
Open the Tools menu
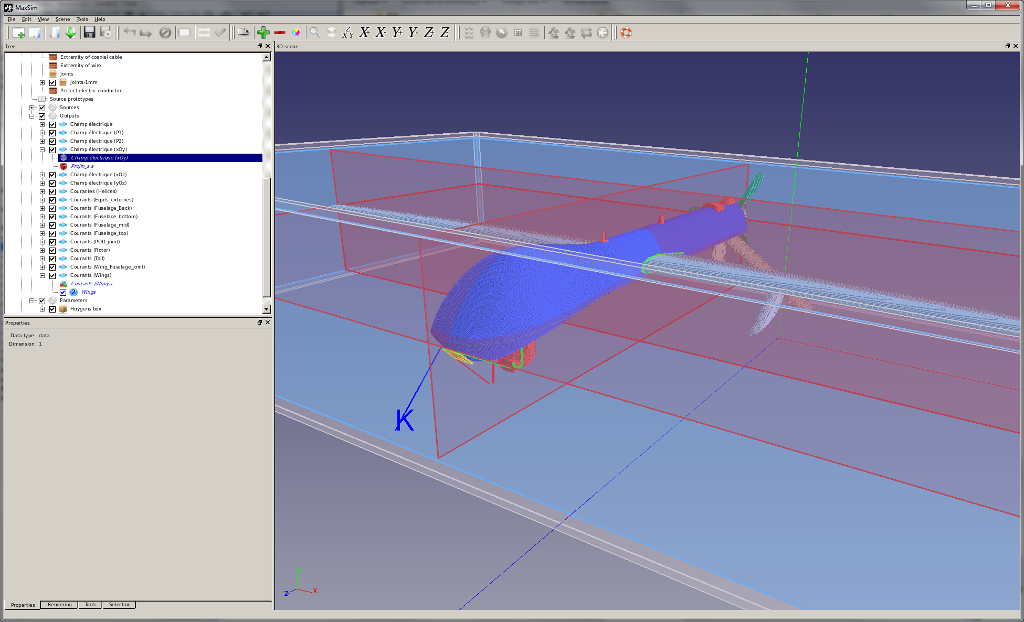(82, 20)
